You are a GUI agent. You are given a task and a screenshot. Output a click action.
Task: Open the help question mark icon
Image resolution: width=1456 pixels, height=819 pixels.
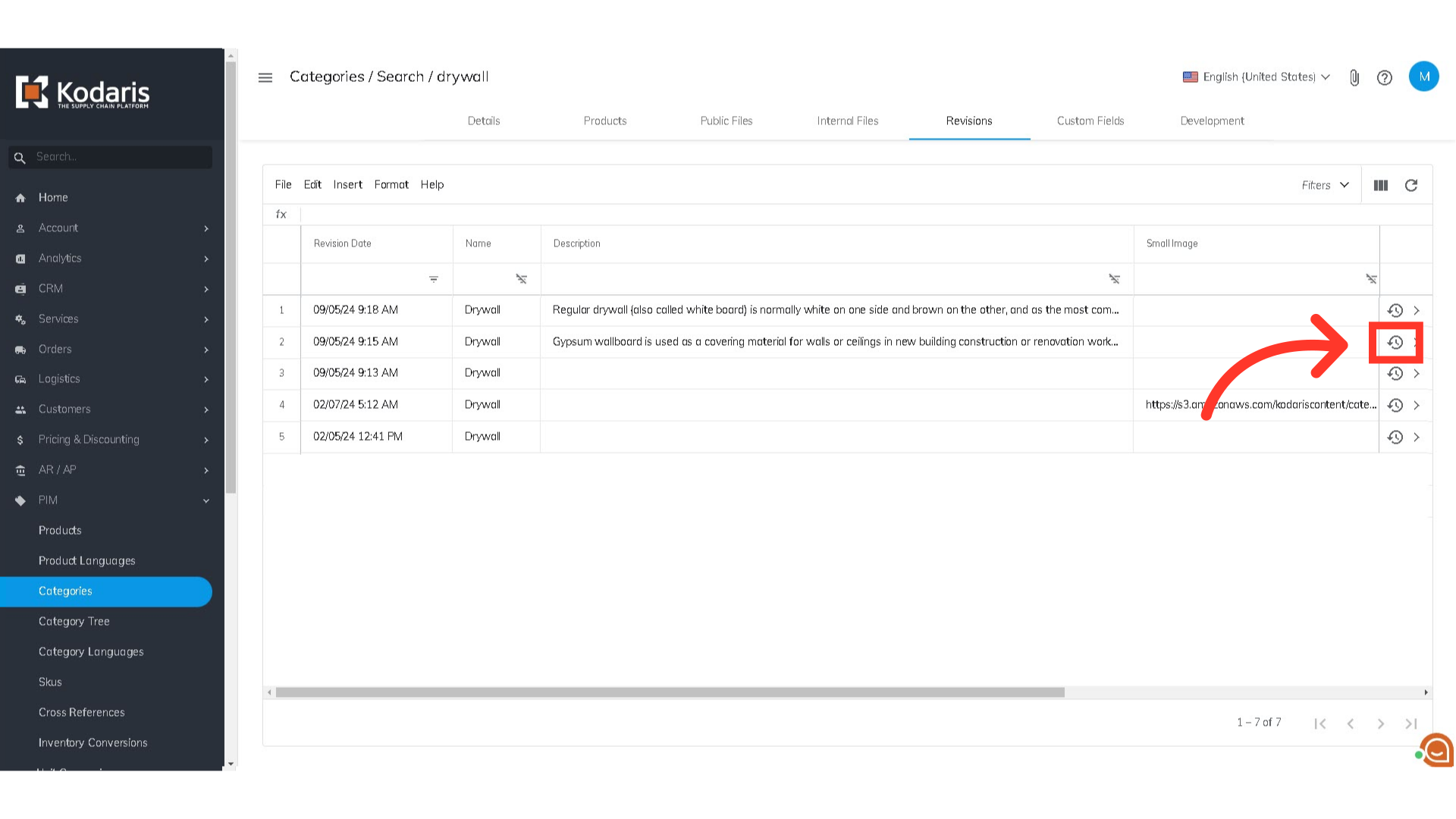pos(1384,77)
